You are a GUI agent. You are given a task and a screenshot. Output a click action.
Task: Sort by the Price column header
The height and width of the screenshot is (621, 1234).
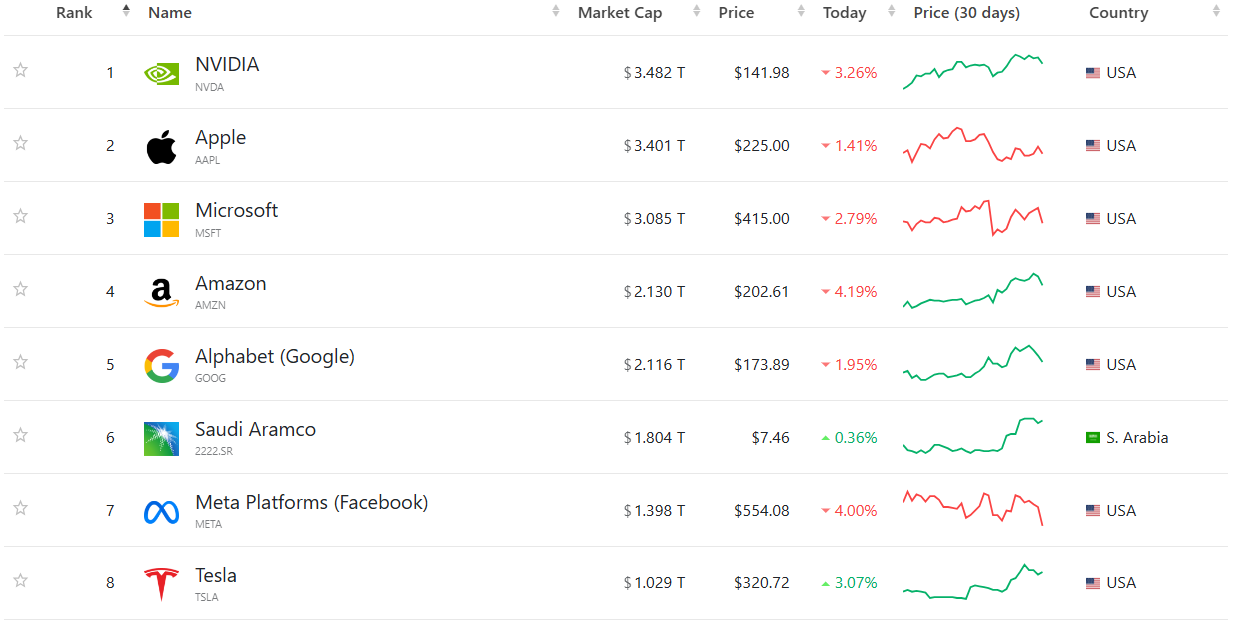click(x=737, y=13)
